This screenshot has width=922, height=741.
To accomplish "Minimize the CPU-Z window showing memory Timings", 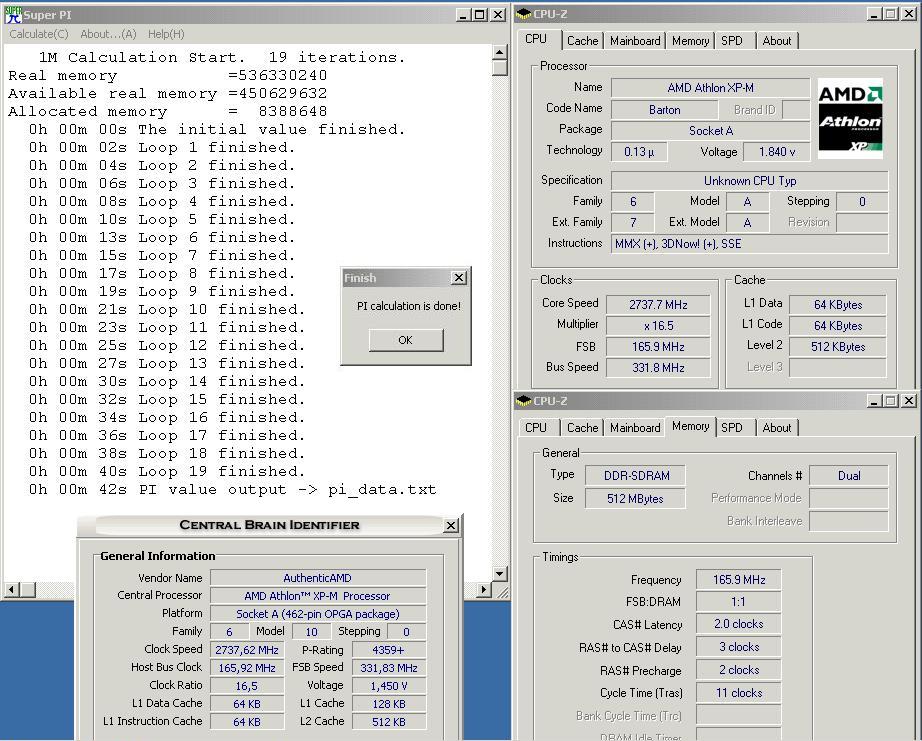I will [x=874, y=400].
